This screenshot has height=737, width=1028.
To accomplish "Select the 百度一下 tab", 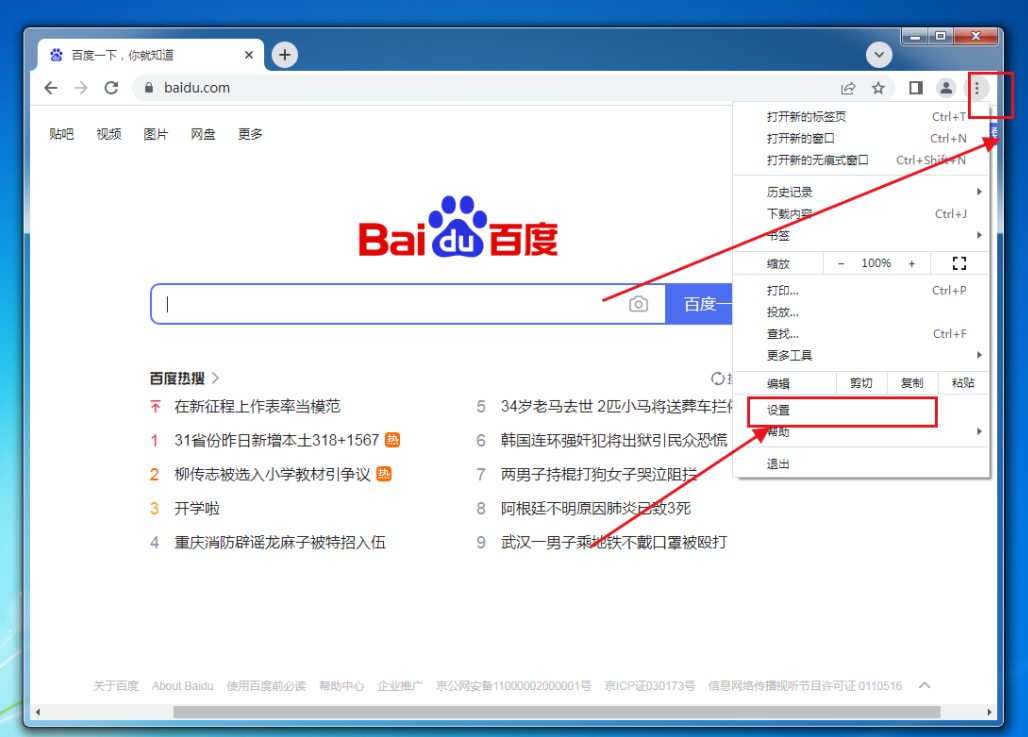I will pyautogui.click(x=151, y=55).
